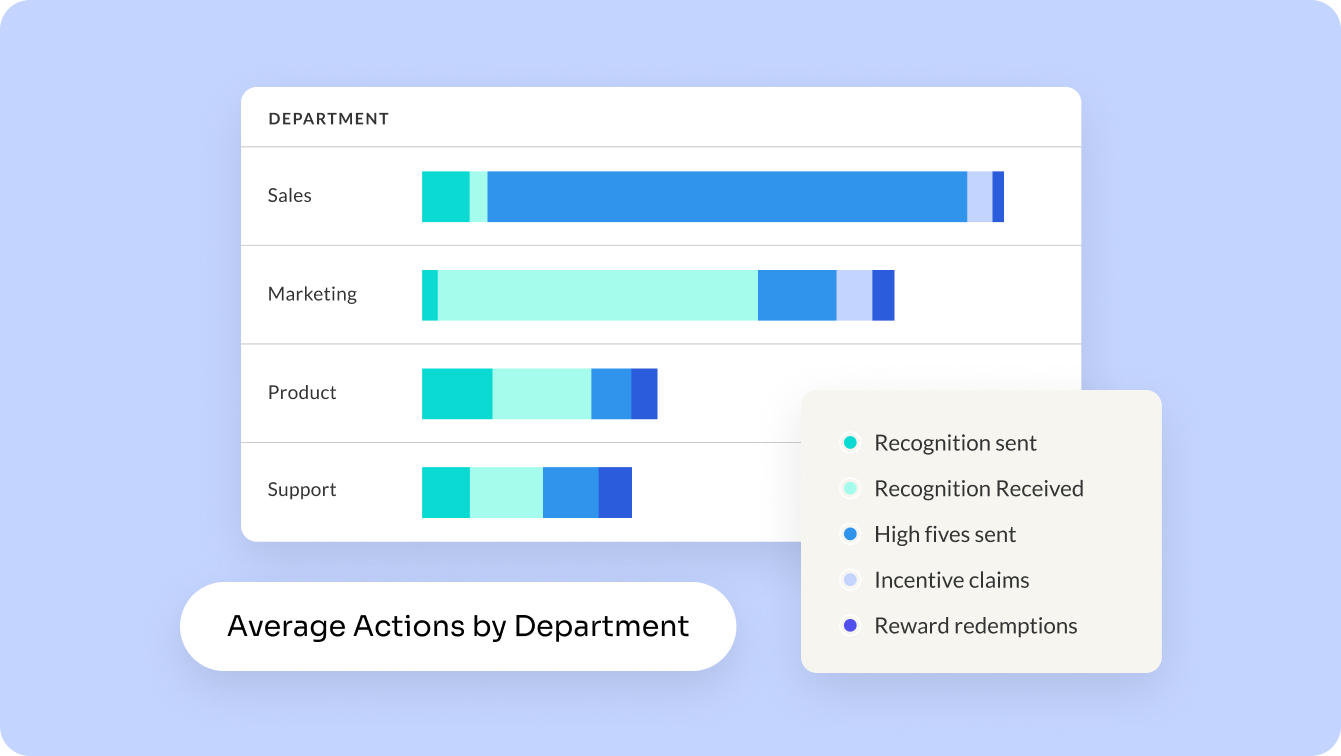Click Marketing recognition sent bar segment

pyautogui.click(x=430, y=295)
